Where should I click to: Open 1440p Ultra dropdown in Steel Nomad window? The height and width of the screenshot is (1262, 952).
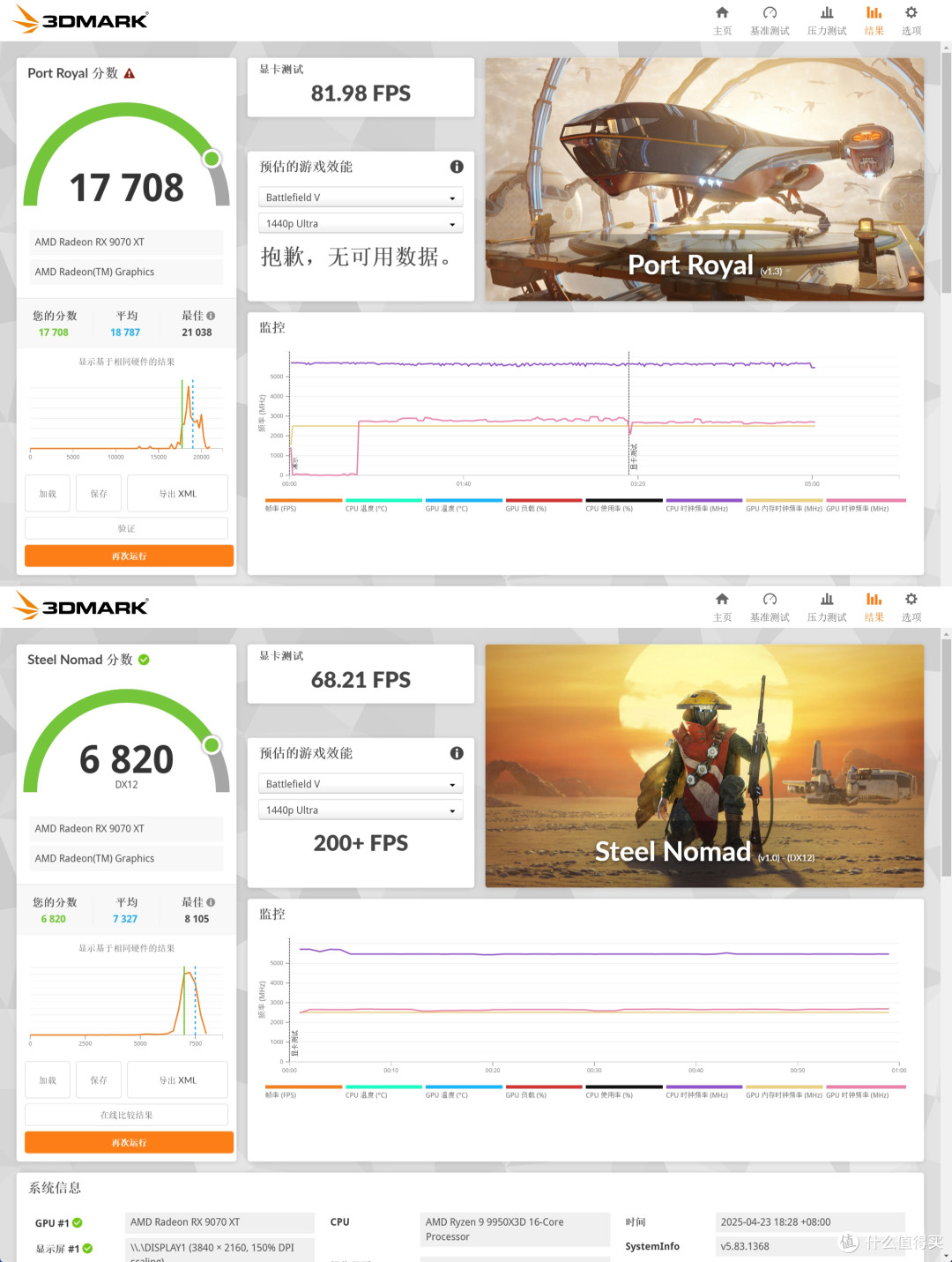(x=361, y=810)
